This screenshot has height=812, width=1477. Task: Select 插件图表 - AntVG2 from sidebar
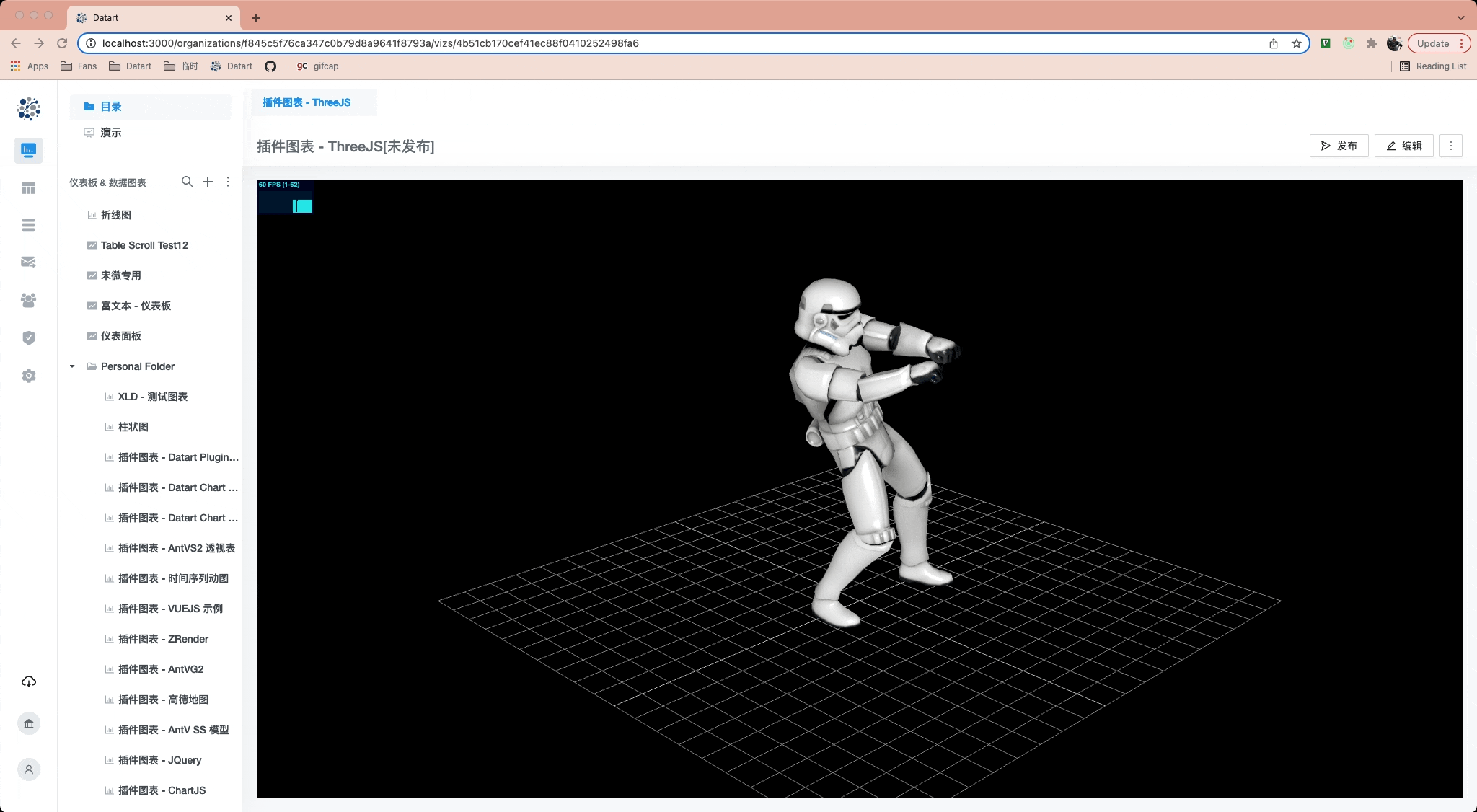click(161, 668)
